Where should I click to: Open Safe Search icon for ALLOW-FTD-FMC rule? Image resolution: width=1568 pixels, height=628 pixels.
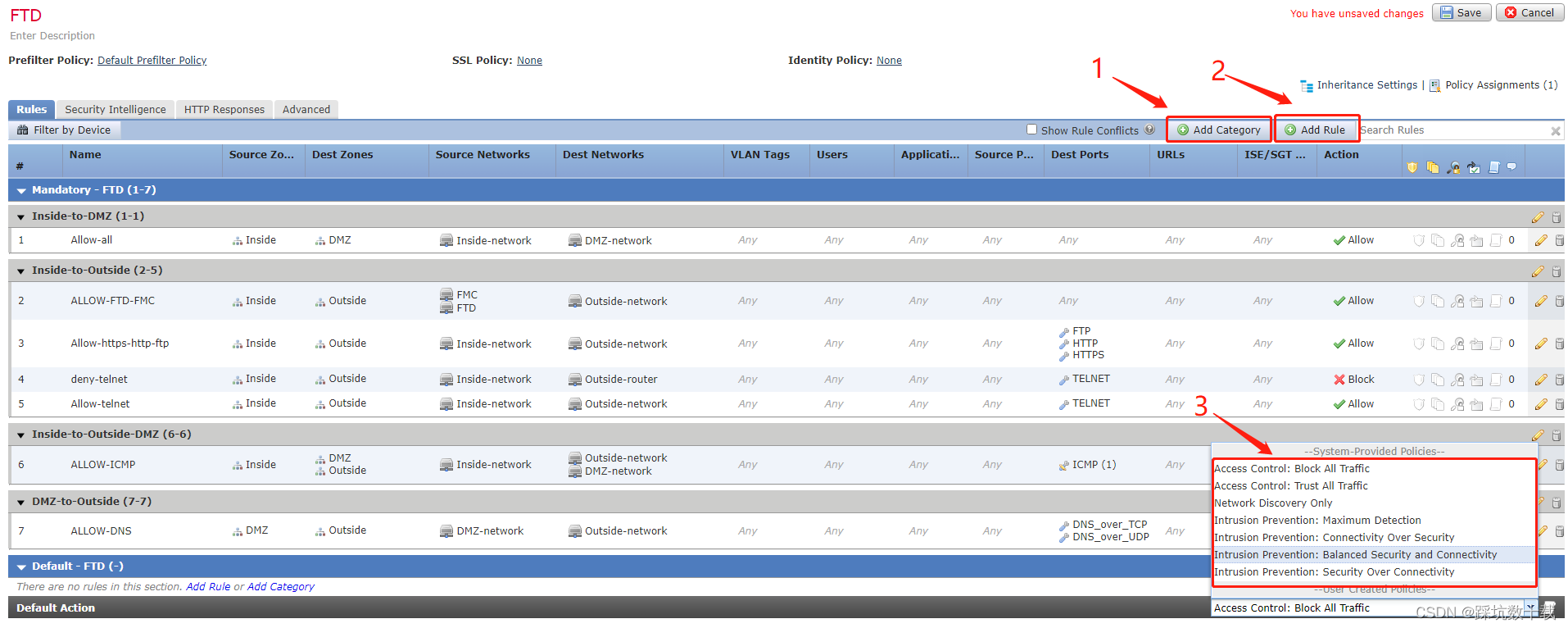(x=1457, y=301)
